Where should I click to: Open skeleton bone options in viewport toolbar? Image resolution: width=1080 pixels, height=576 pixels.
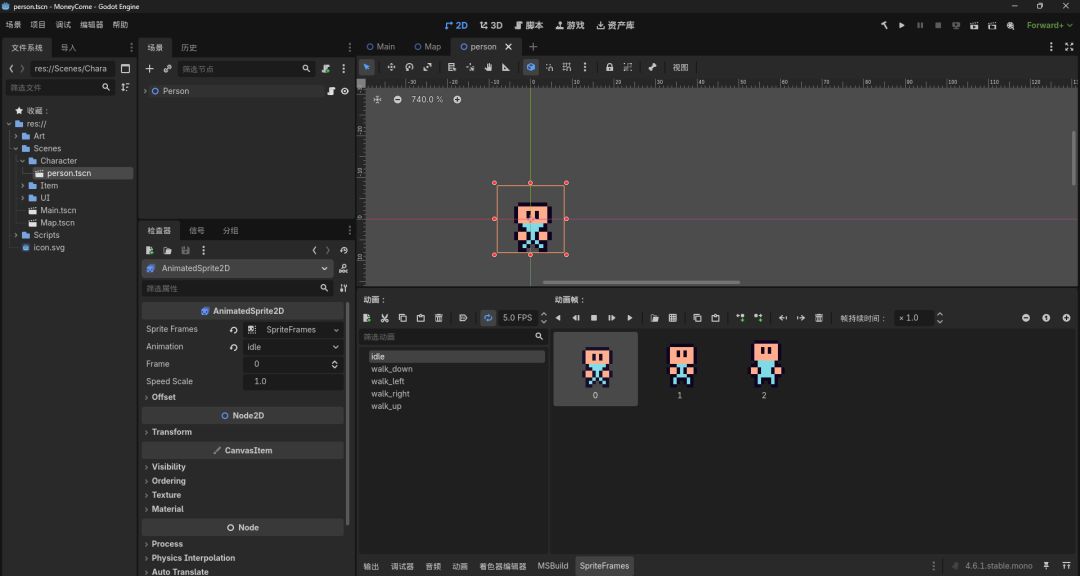point(652,67)
